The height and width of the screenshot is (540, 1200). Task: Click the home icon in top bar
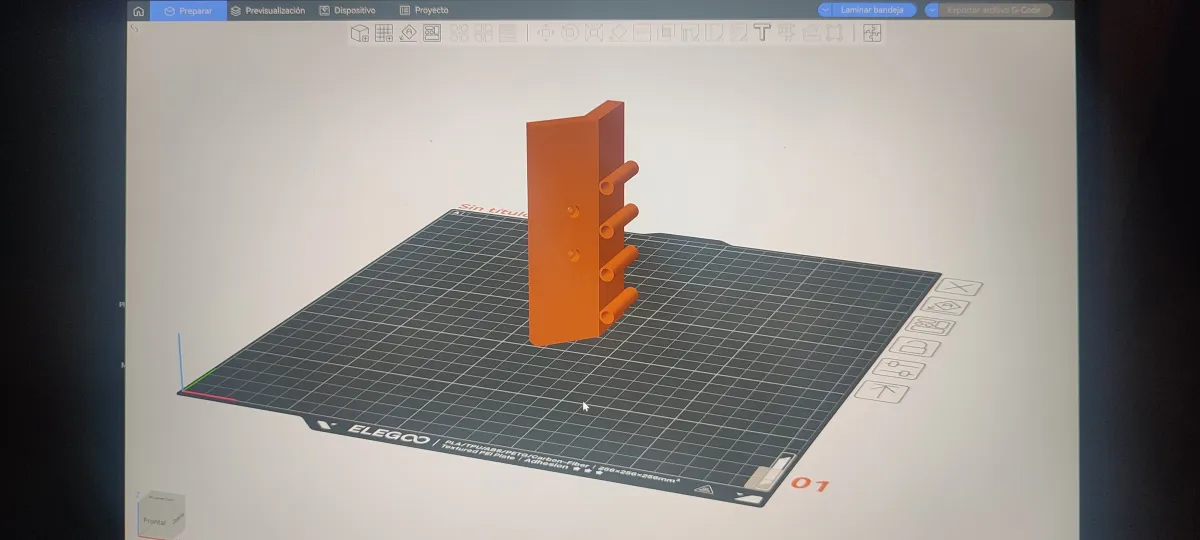coord(138,11)
